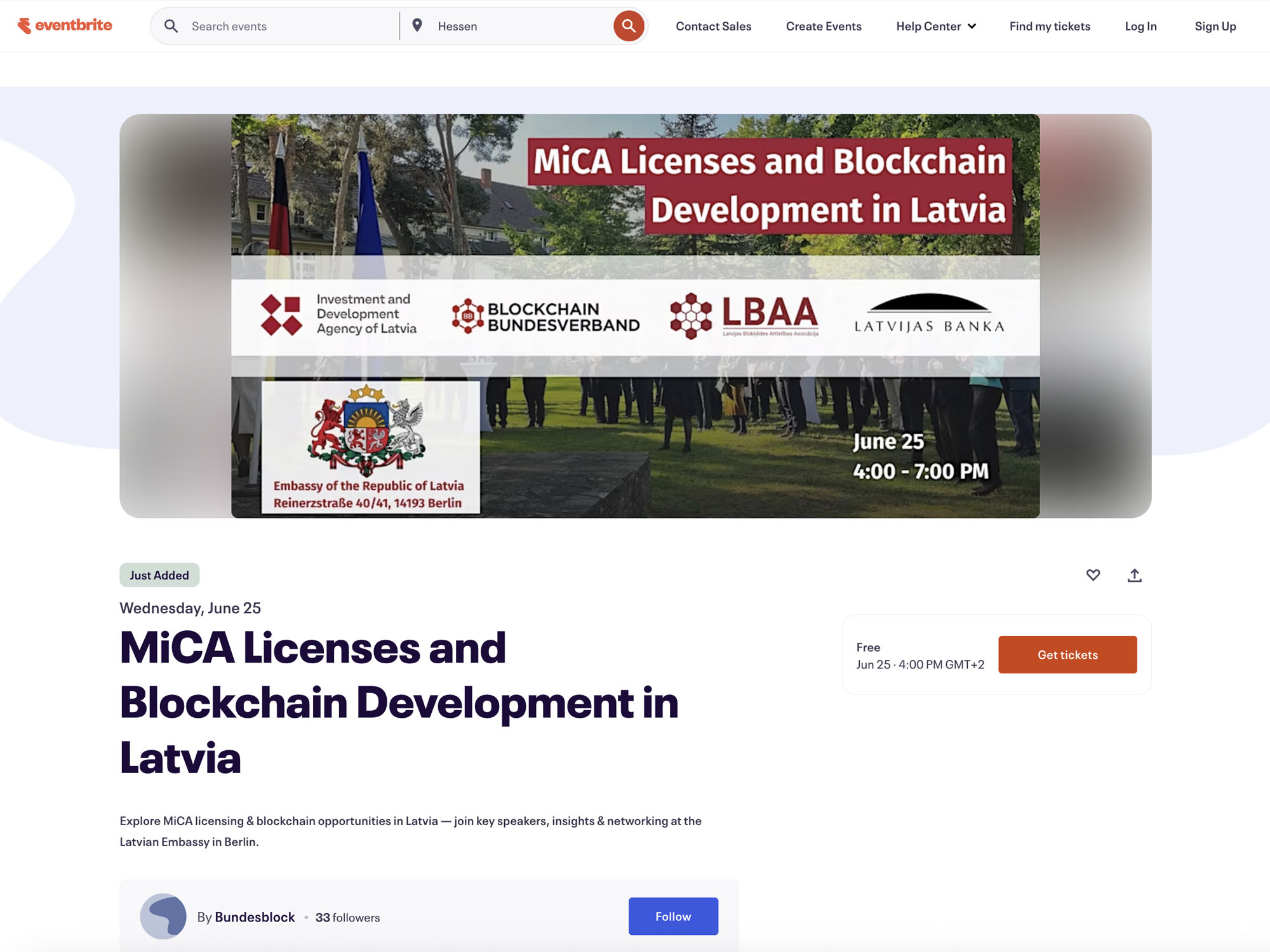Follow the Bundesblock organizer
The height and width of the screenshot is (952, 1270).
[x=673, y=916]
